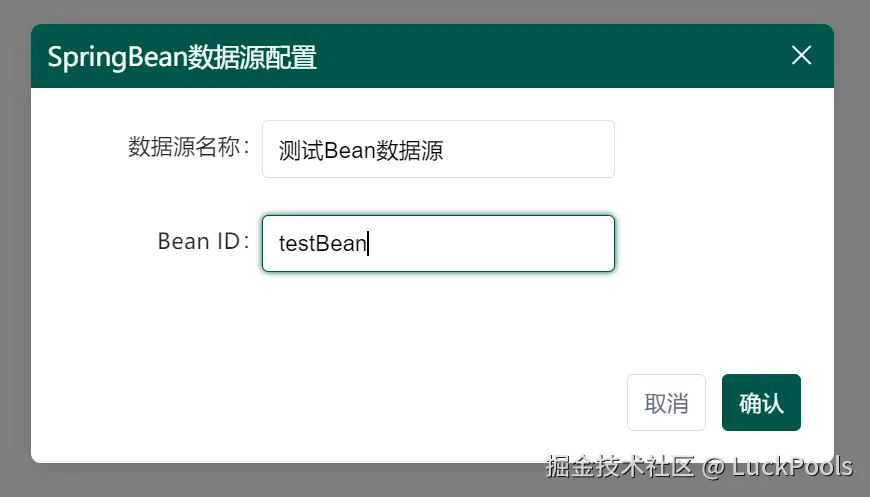Focus the 数据源名称 input field

(x=438, y=149)
